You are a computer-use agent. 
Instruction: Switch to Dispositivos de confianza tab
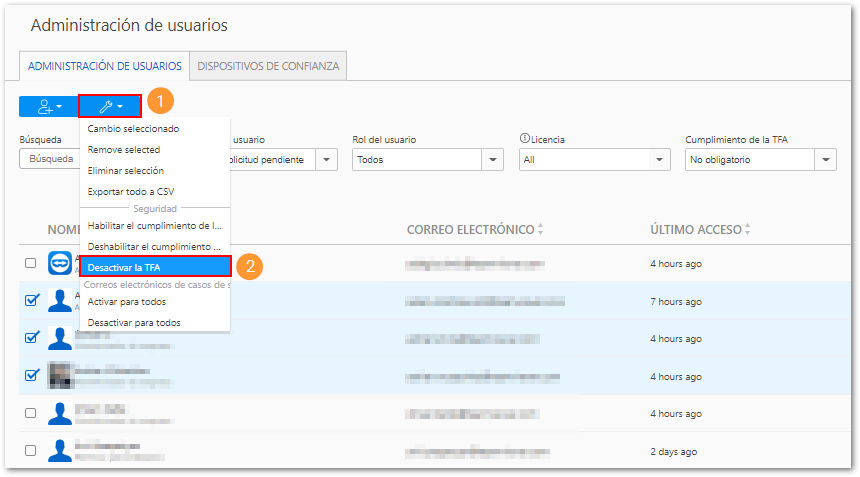click(268, 66)
